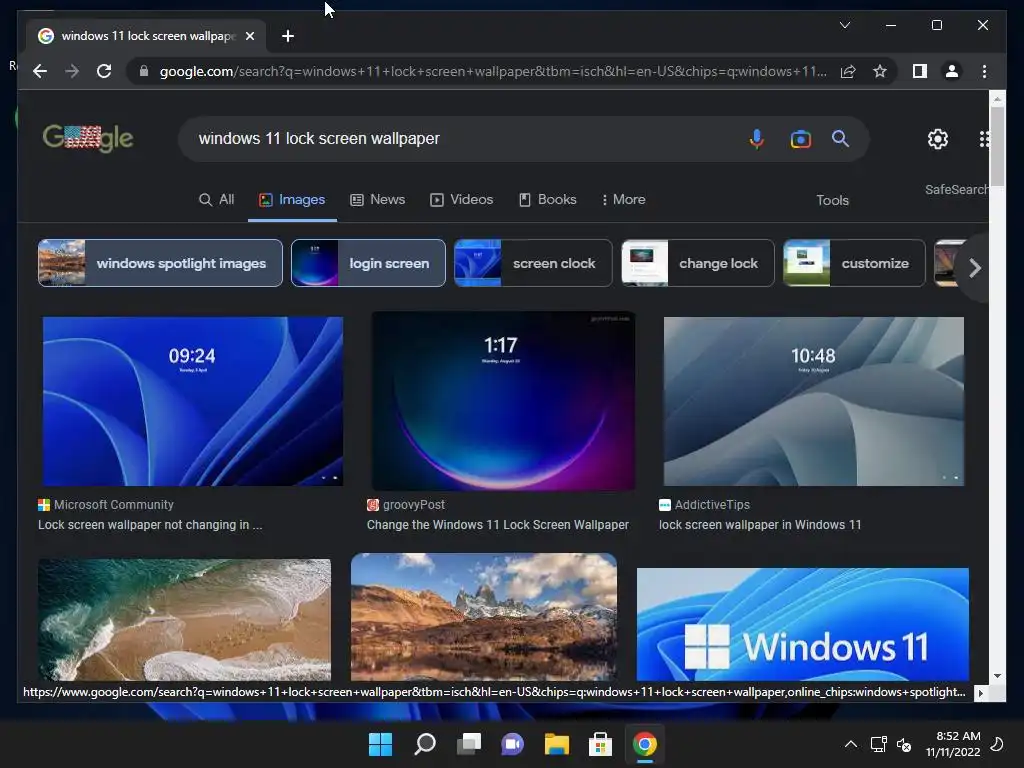Screen dimensions: 1024x768
Task: Open focus assist moon icon
Action: [x=997, y=744]
